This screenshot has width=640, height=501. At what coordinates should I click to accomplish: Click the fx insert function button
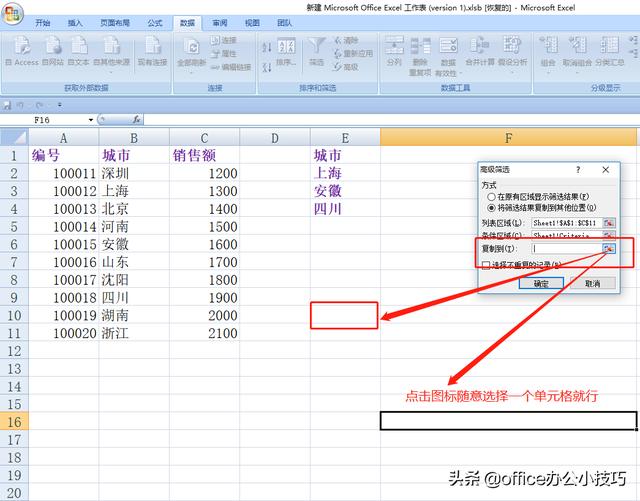pyautogui.click(x=136, y=119)
